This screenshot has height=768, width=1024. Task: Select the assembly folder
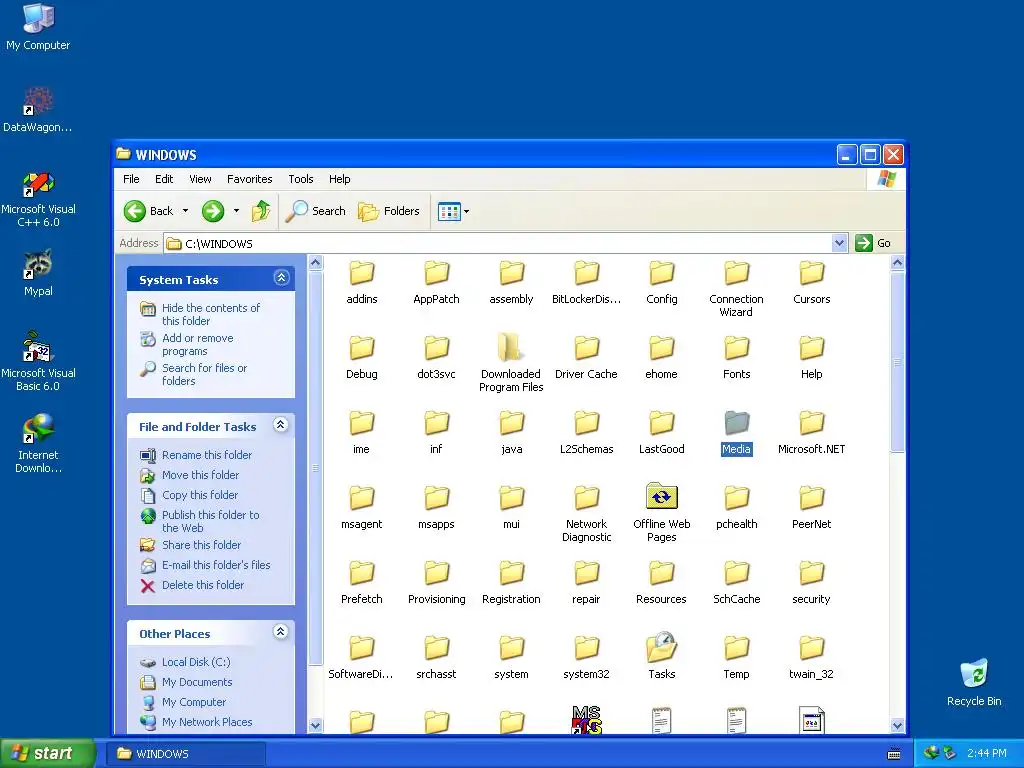(511, 283)
